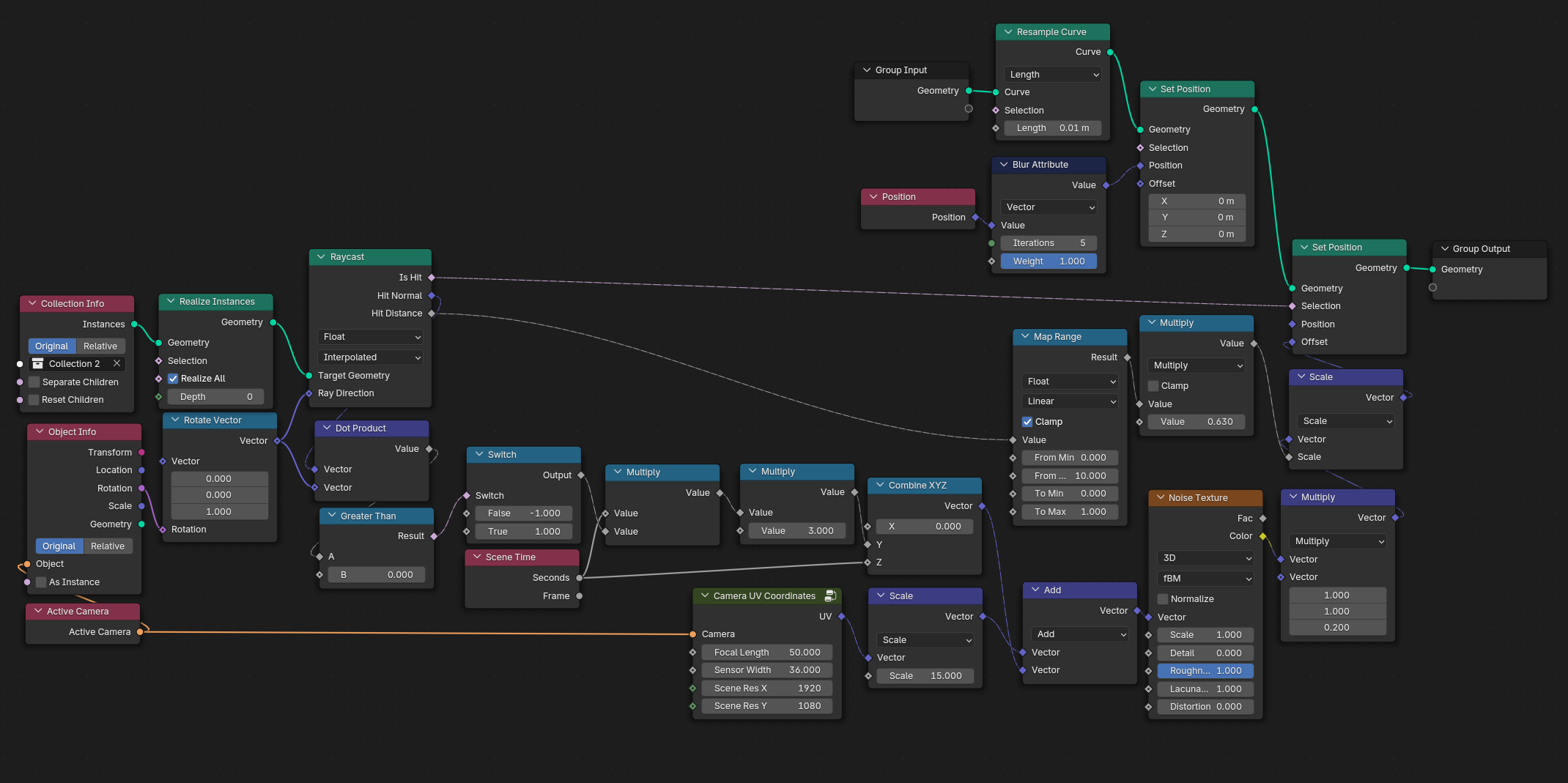Click the Curve output socket on Resample Curve
The image size is (1568, 783).
pyautogui.click(x=1110, y=52)
